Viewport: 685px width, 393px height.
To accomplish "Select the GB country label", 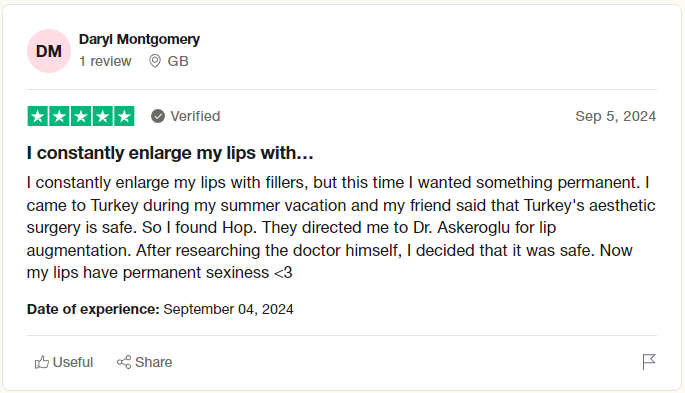I will click(x=178, y=61).
